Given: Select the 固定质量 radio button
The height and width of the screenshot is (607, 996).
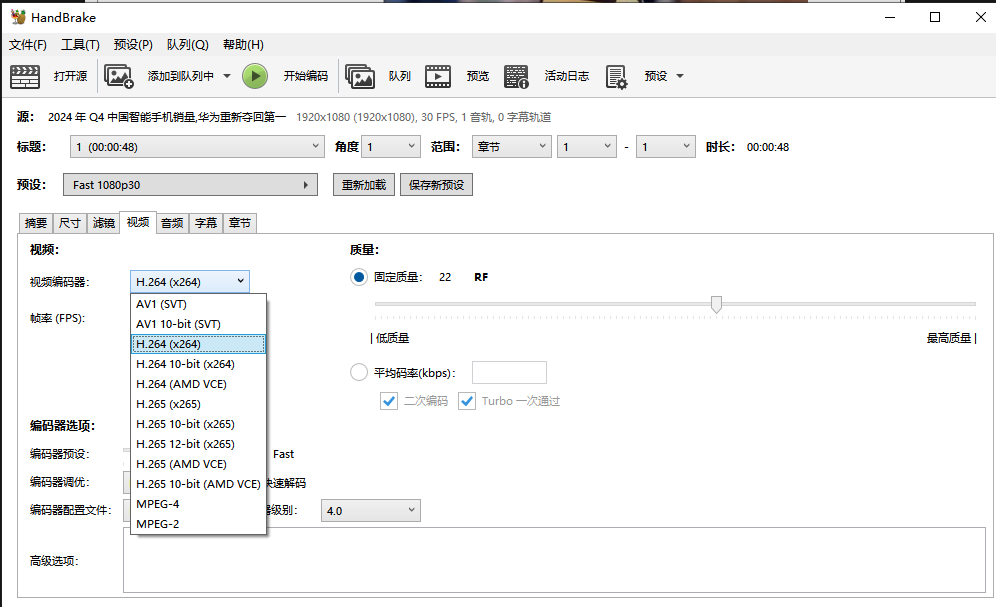Looking at the screenshot, I should coord(359,277).
